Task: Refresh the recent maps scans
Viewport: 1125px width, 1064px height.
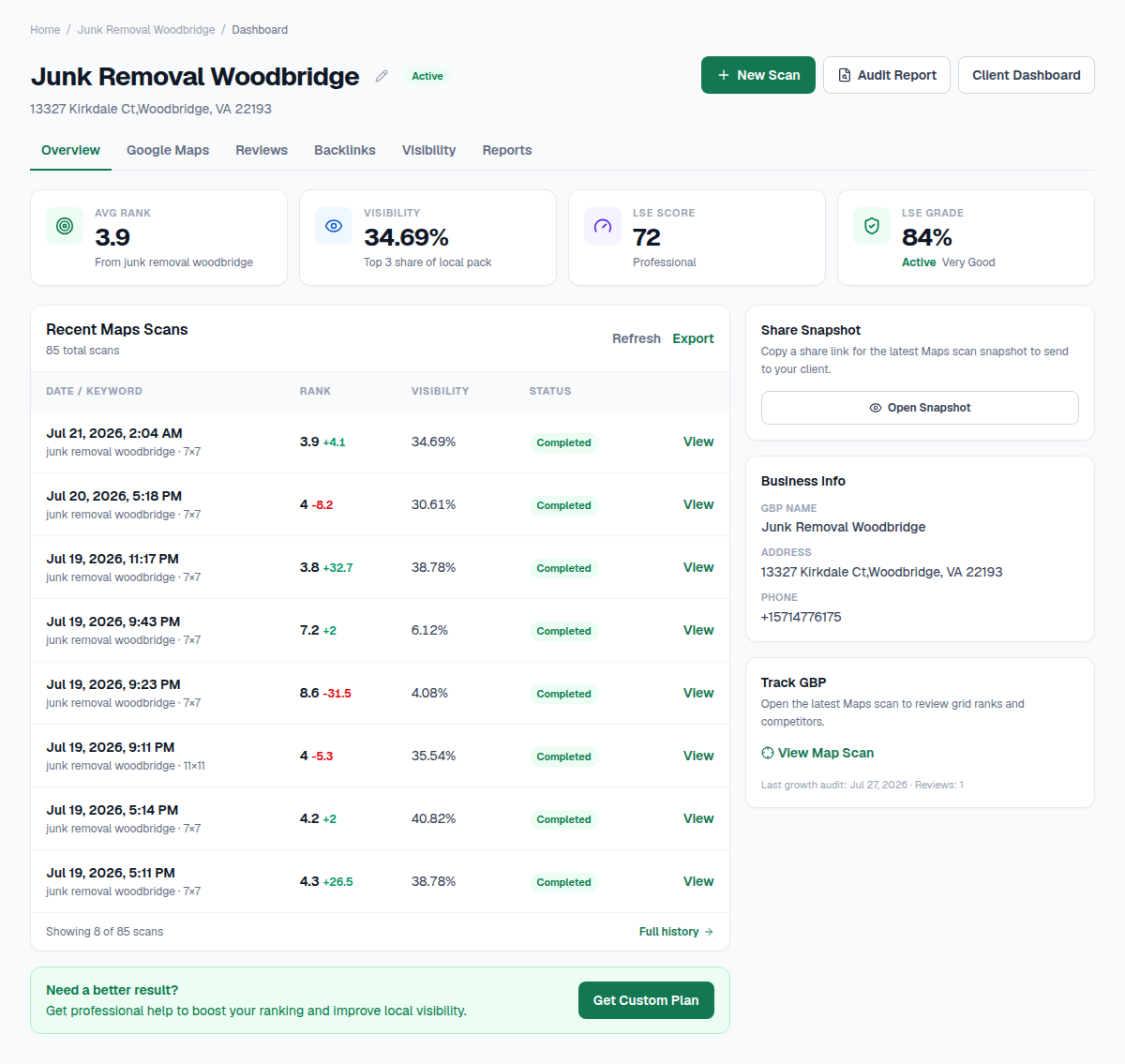Action: 637,338
